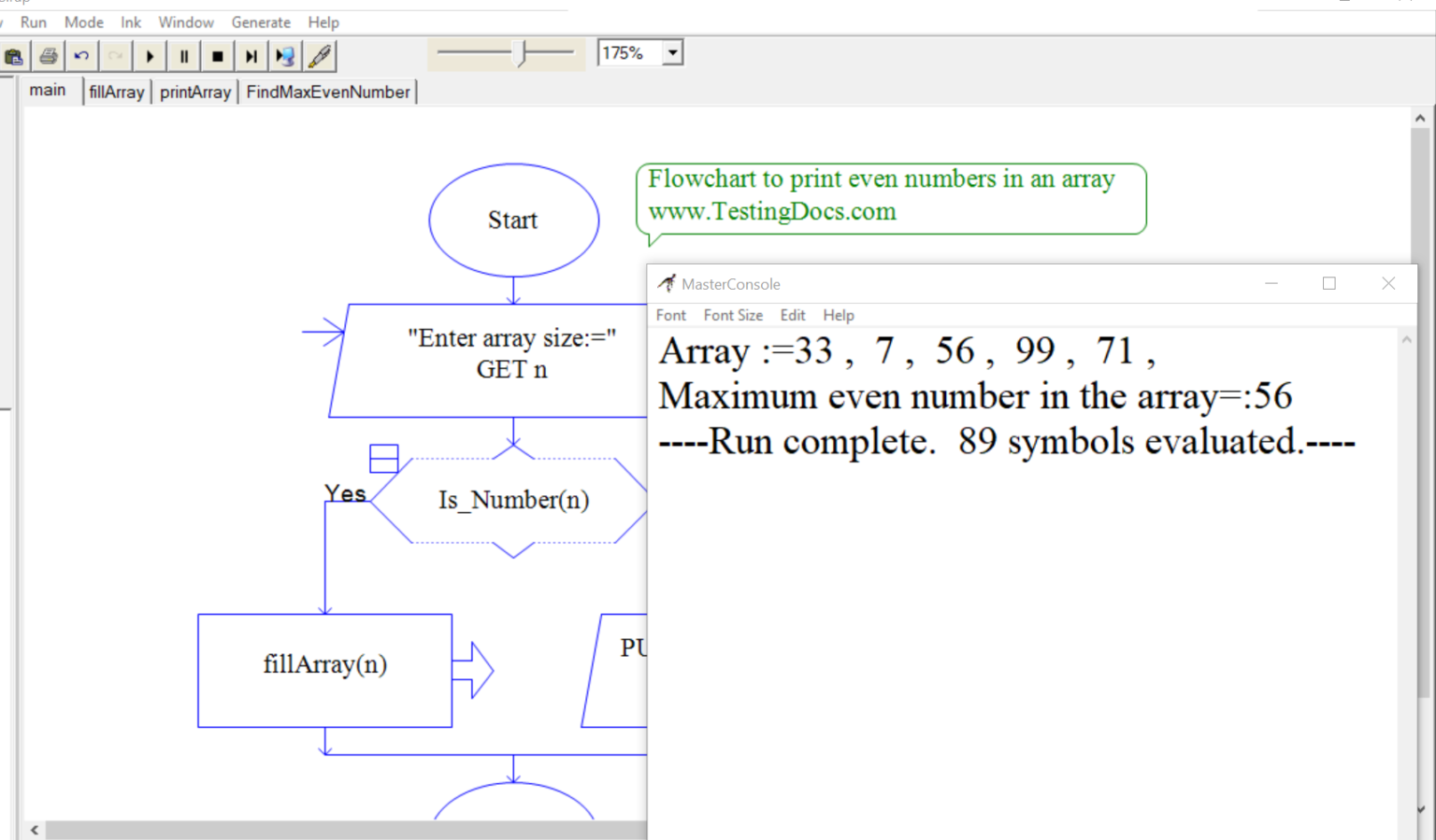This screenshot has height=840, width=1436.
Task: Open the 175% zoom dropdown arrow
Action: point(672,53)
